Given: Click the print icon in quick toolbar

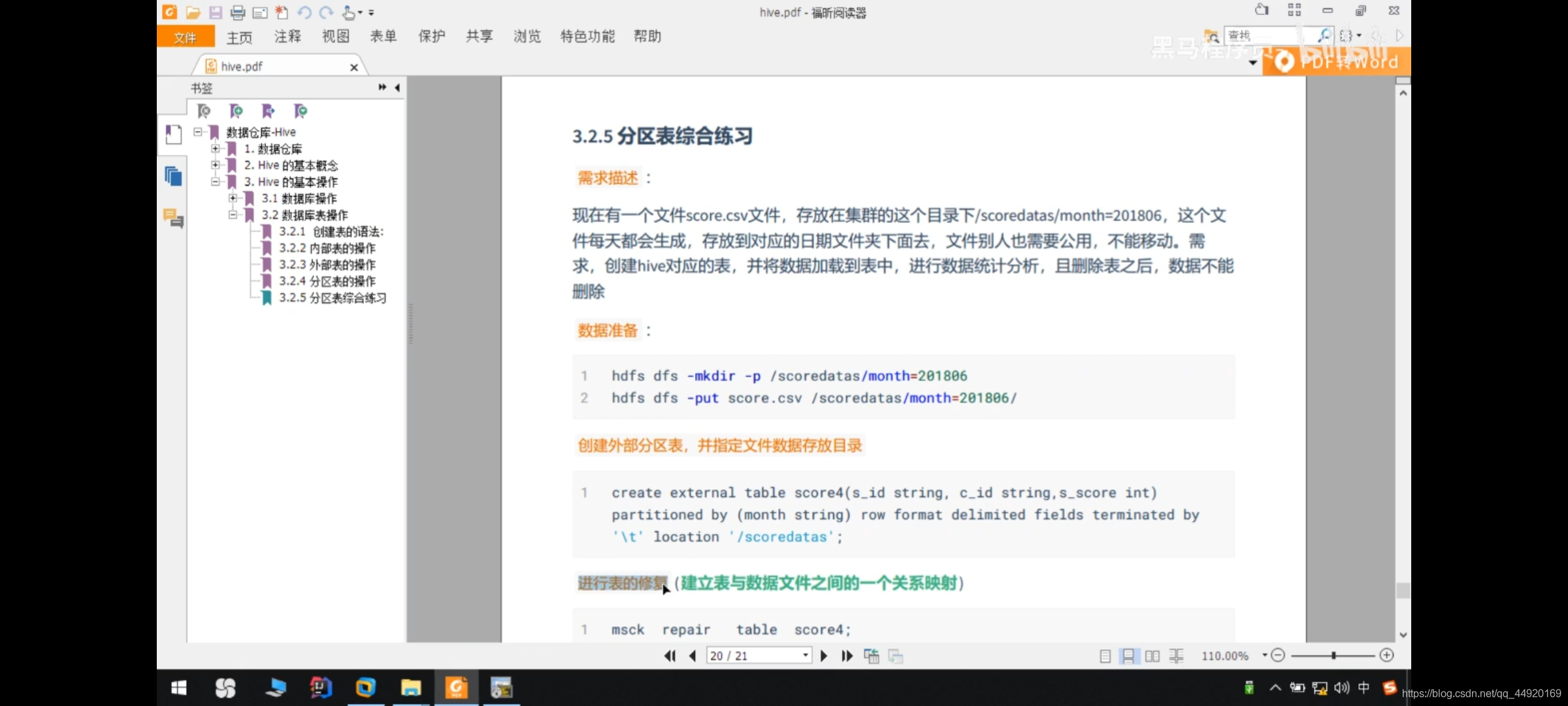Looking at the screenshot, I should tap(238, 12).
